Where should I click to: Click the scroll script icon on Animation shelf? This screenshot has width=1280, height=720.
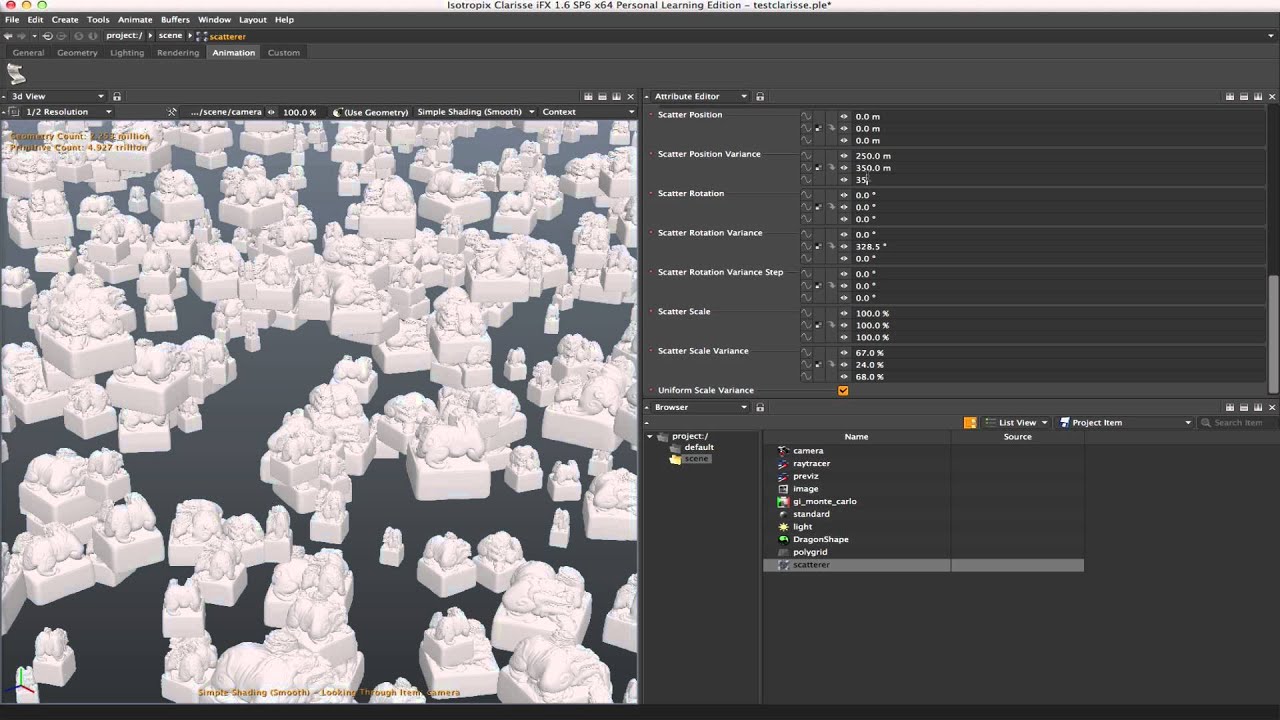[x=16, y=74]
